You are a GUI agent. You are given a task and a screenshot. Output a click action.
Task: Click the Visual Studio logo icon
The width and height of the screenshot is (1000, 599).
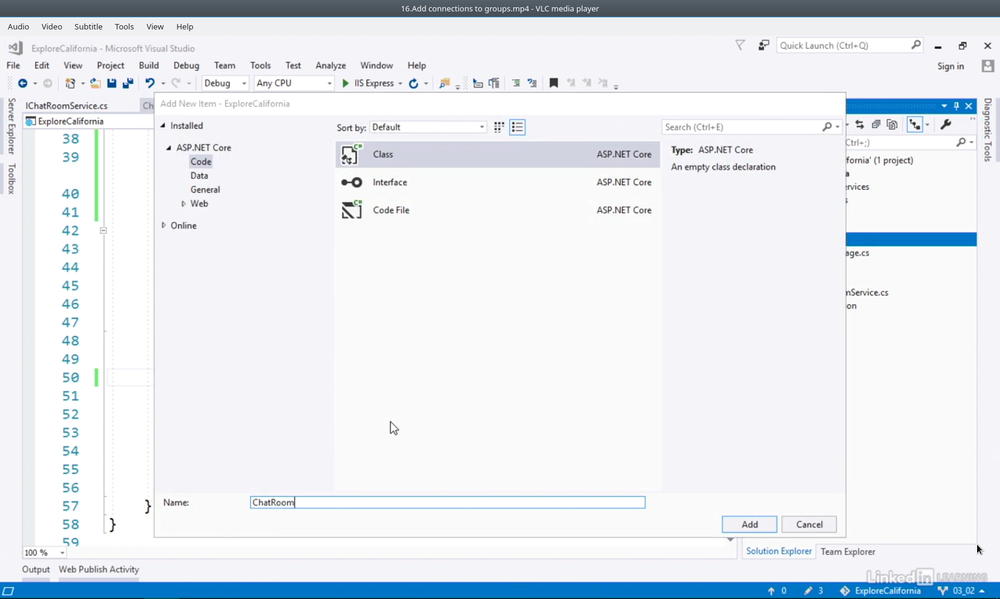(15, 48)
